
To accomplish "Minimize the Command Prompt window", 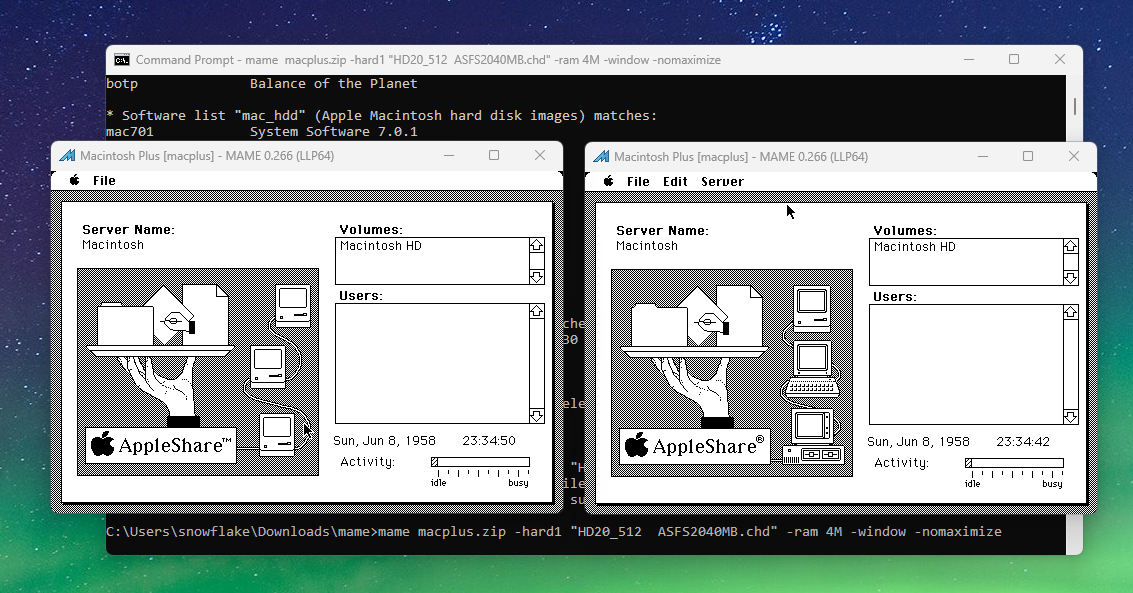I will [969, 59].
